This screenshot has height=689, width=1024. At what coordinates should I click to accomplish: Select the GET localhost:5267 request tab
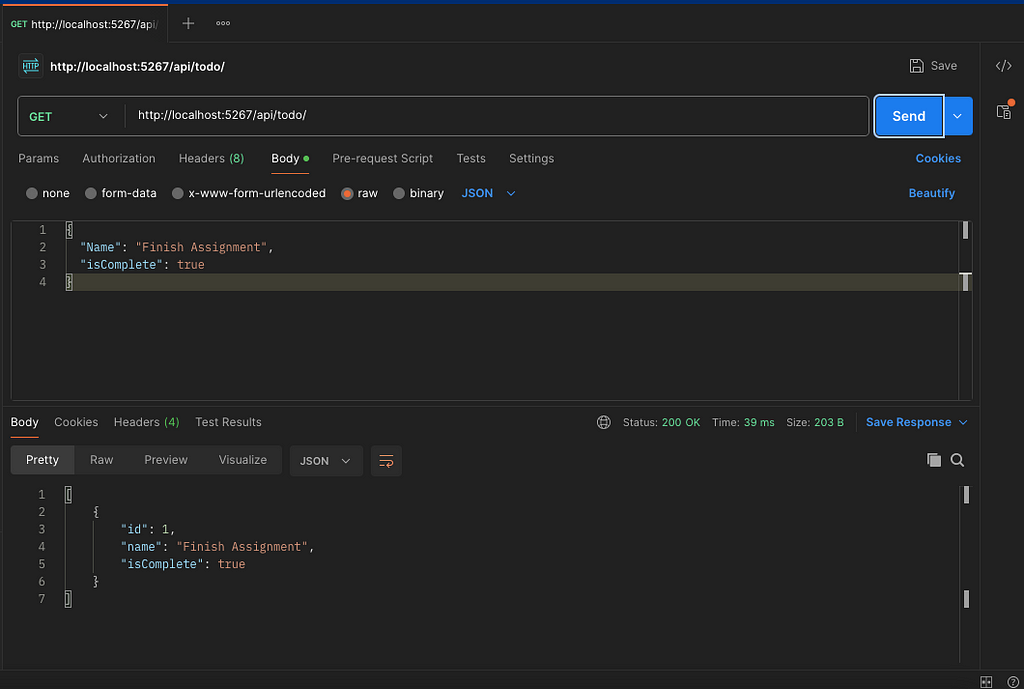(84, 24)
